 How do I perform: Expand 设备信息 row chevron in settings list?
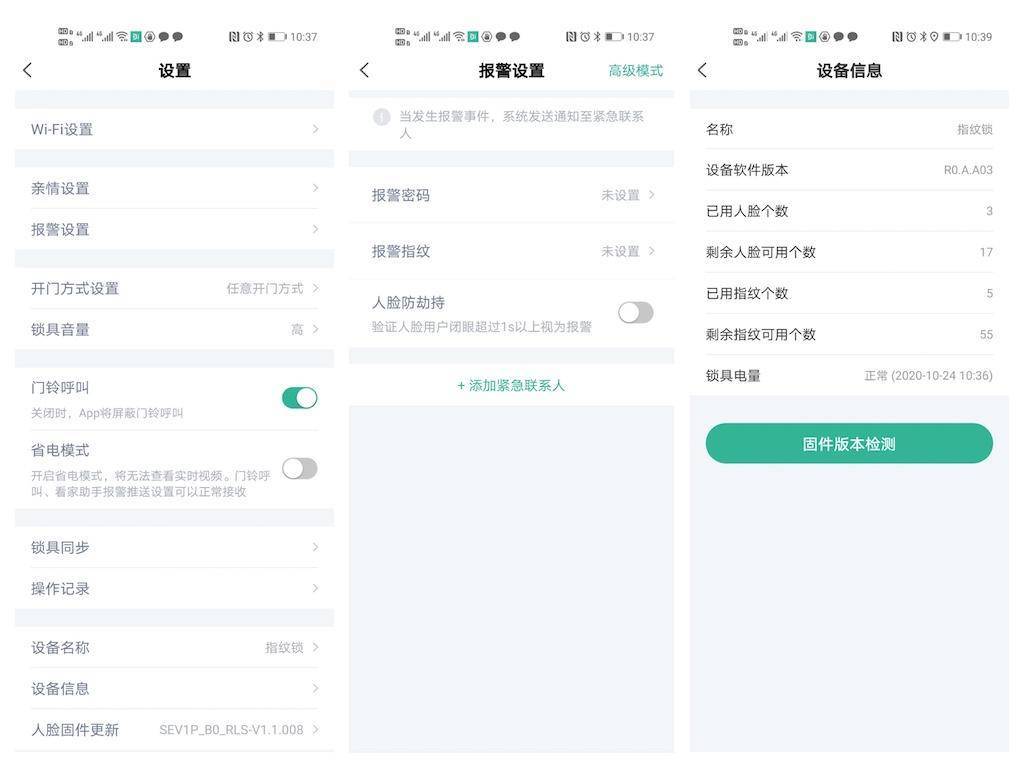click(x=315, y=688)
